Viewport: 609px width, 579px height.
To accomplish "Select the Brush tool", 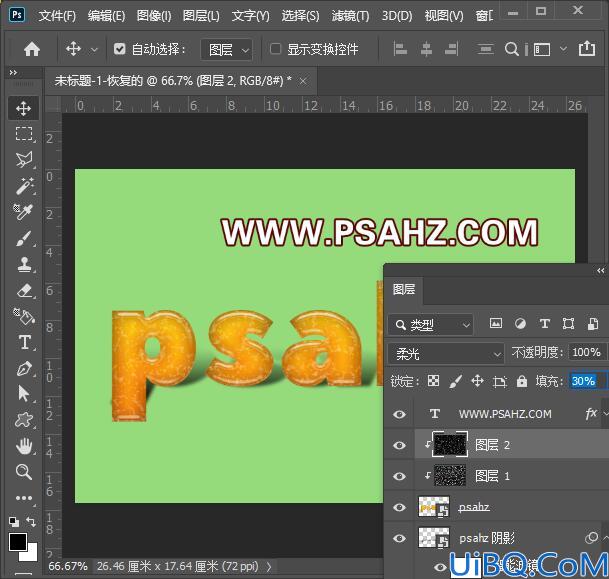I will [x=24, y=238].
